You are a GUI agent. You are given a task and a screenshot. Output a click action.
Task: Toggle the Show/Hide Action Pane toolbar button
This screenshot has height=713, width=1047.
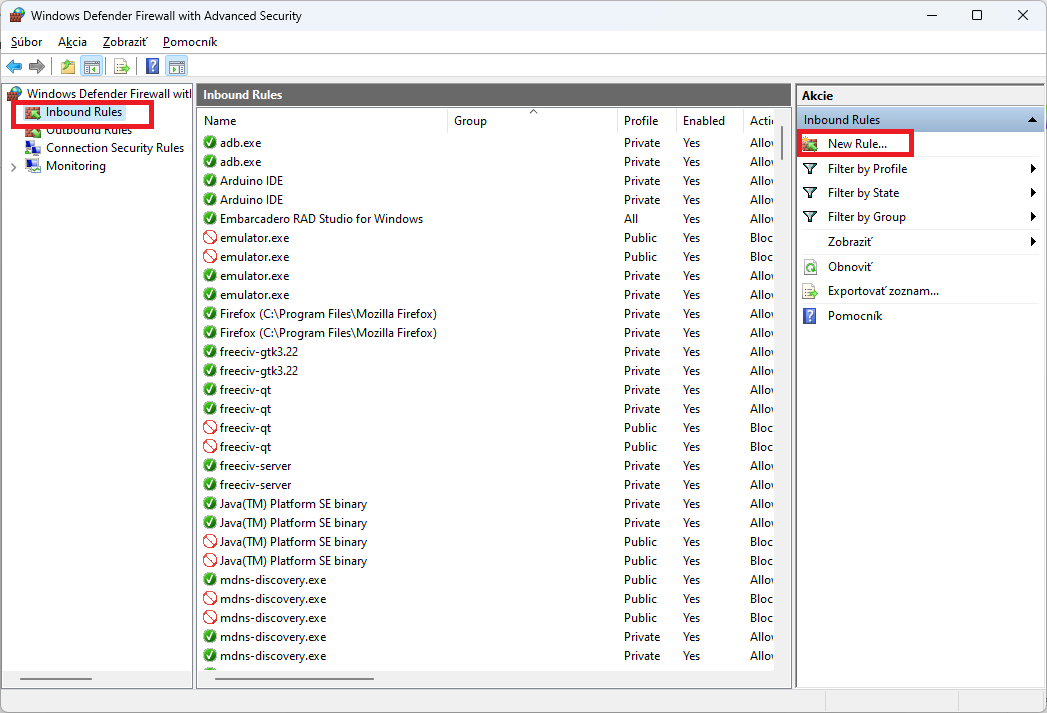177,67
